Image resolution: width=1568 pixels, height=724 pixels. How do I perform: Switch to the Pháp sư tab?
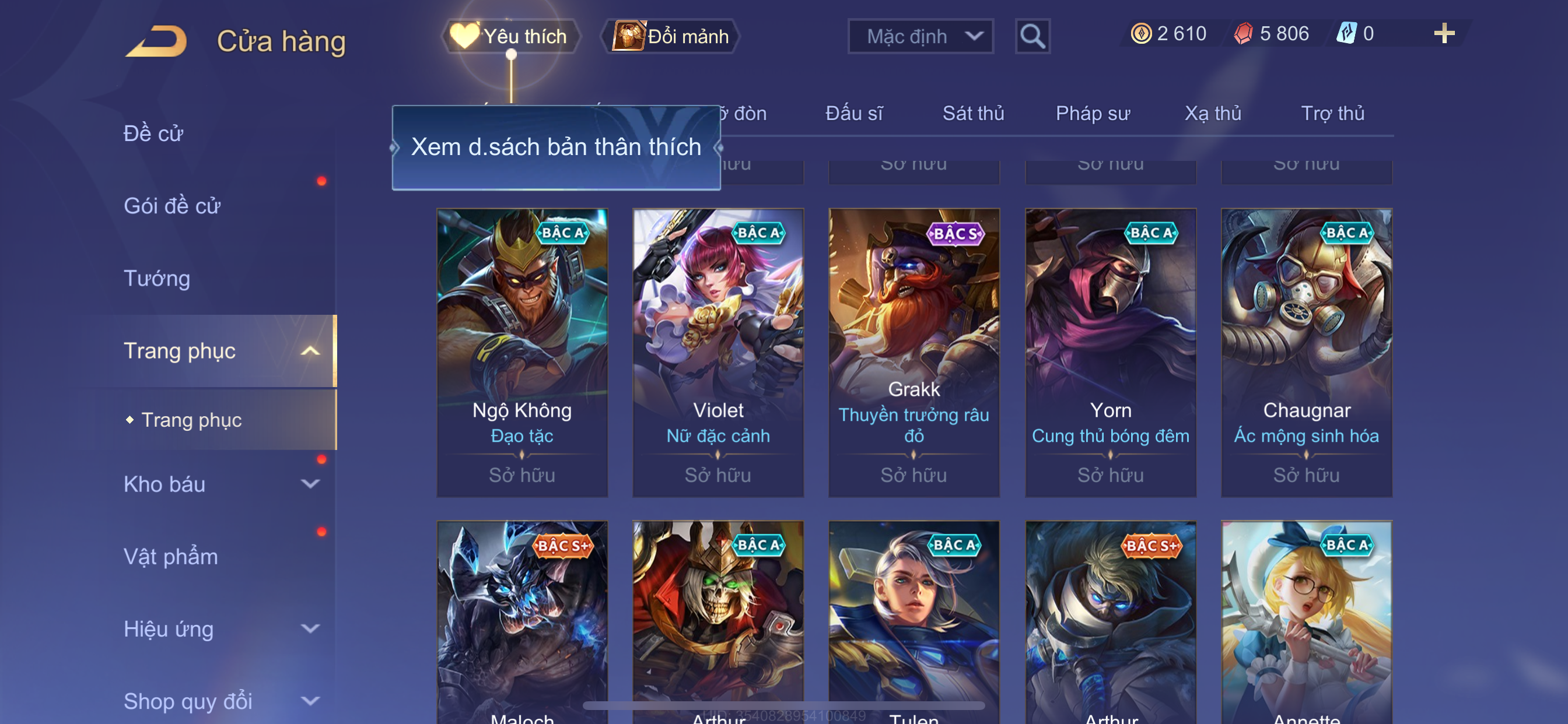(1093, 113)
